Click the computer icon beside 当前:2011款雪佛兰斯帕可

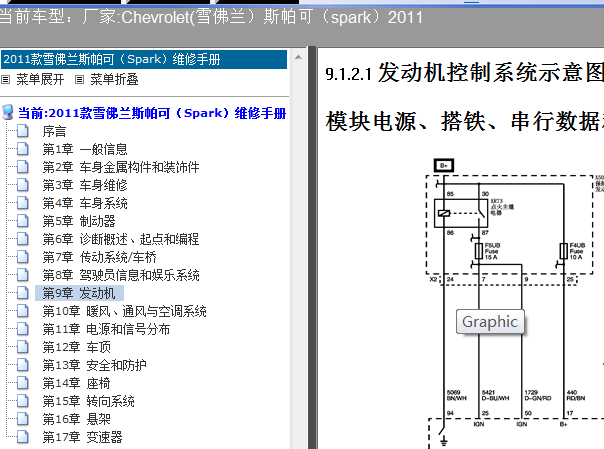click(x=8, y=112)
